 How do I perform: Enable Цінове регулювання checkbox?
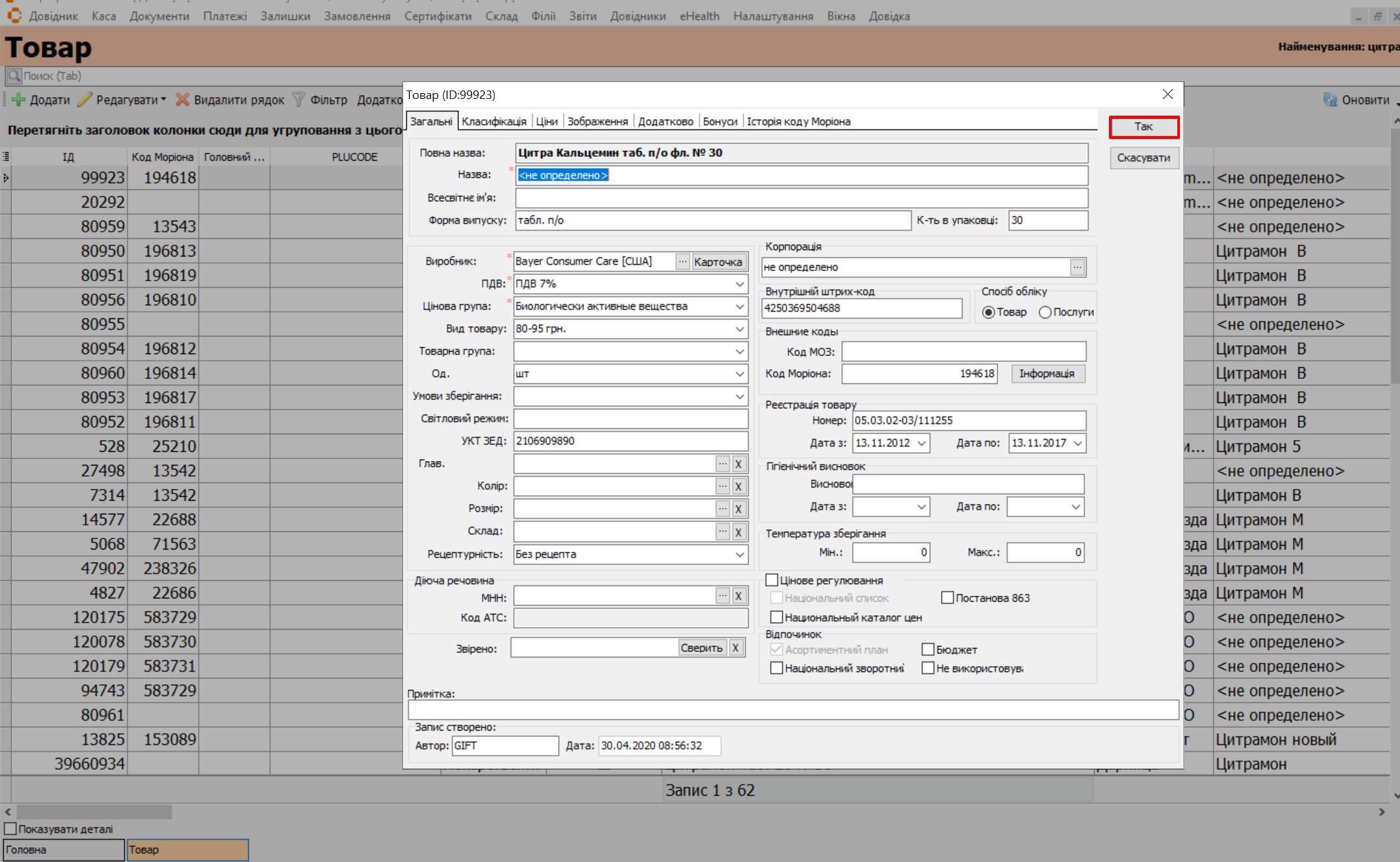tap(772, 580)
